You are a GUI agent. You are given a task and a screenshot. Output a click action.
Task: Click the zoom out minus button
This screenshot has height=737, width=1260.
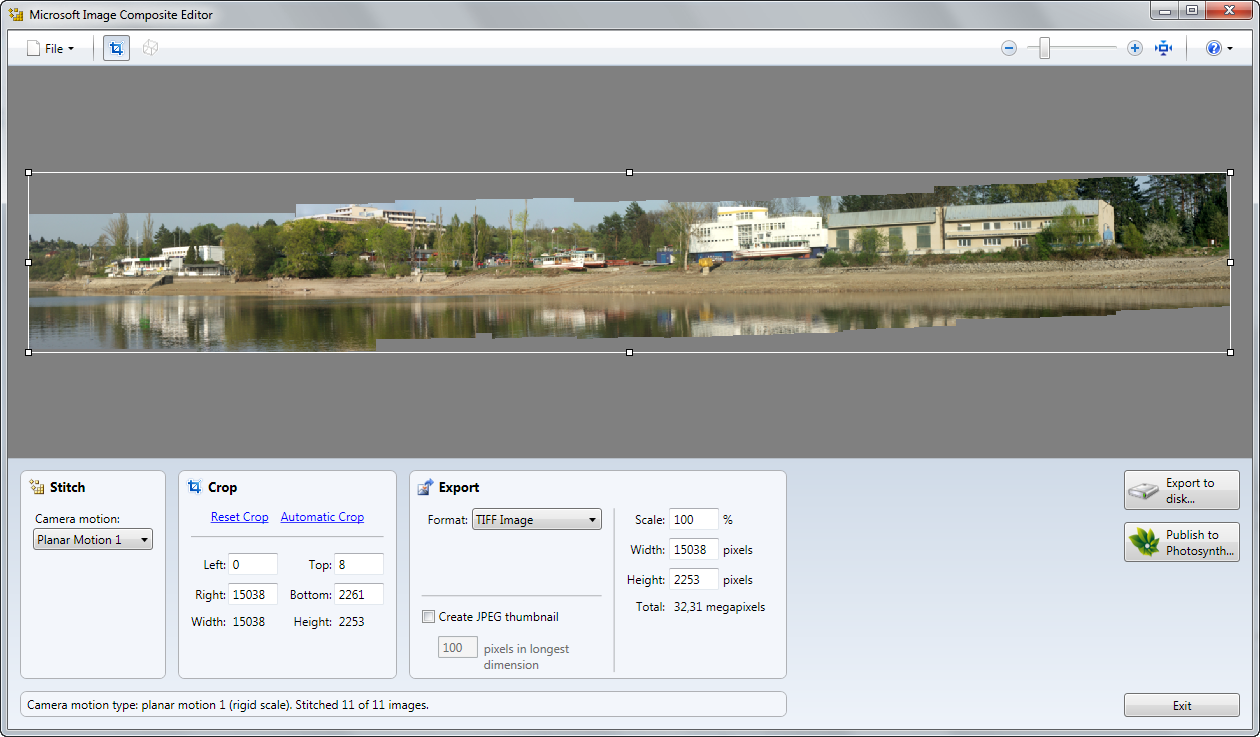(1009, 48)
